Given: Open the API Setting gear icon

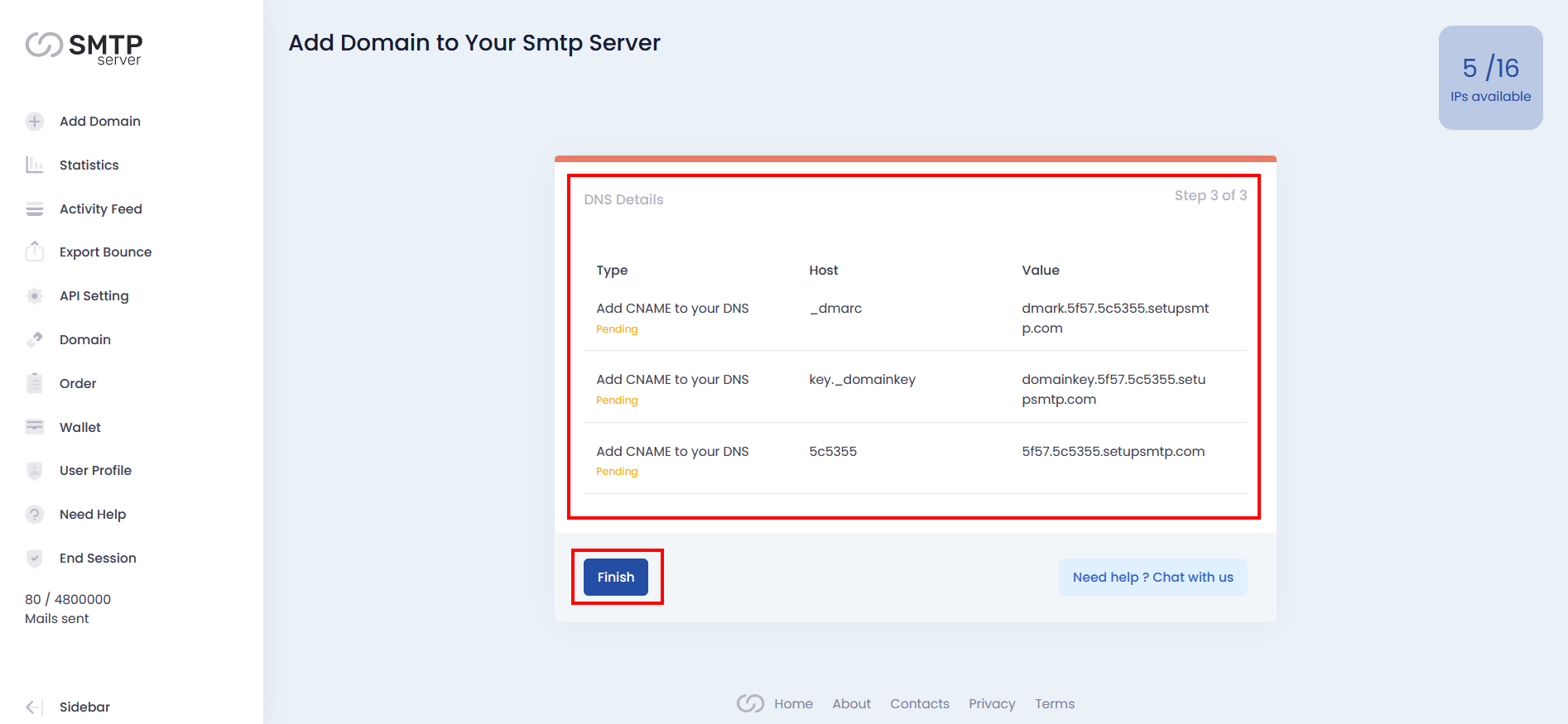Looking at the screenshot, I should (34, 296).
